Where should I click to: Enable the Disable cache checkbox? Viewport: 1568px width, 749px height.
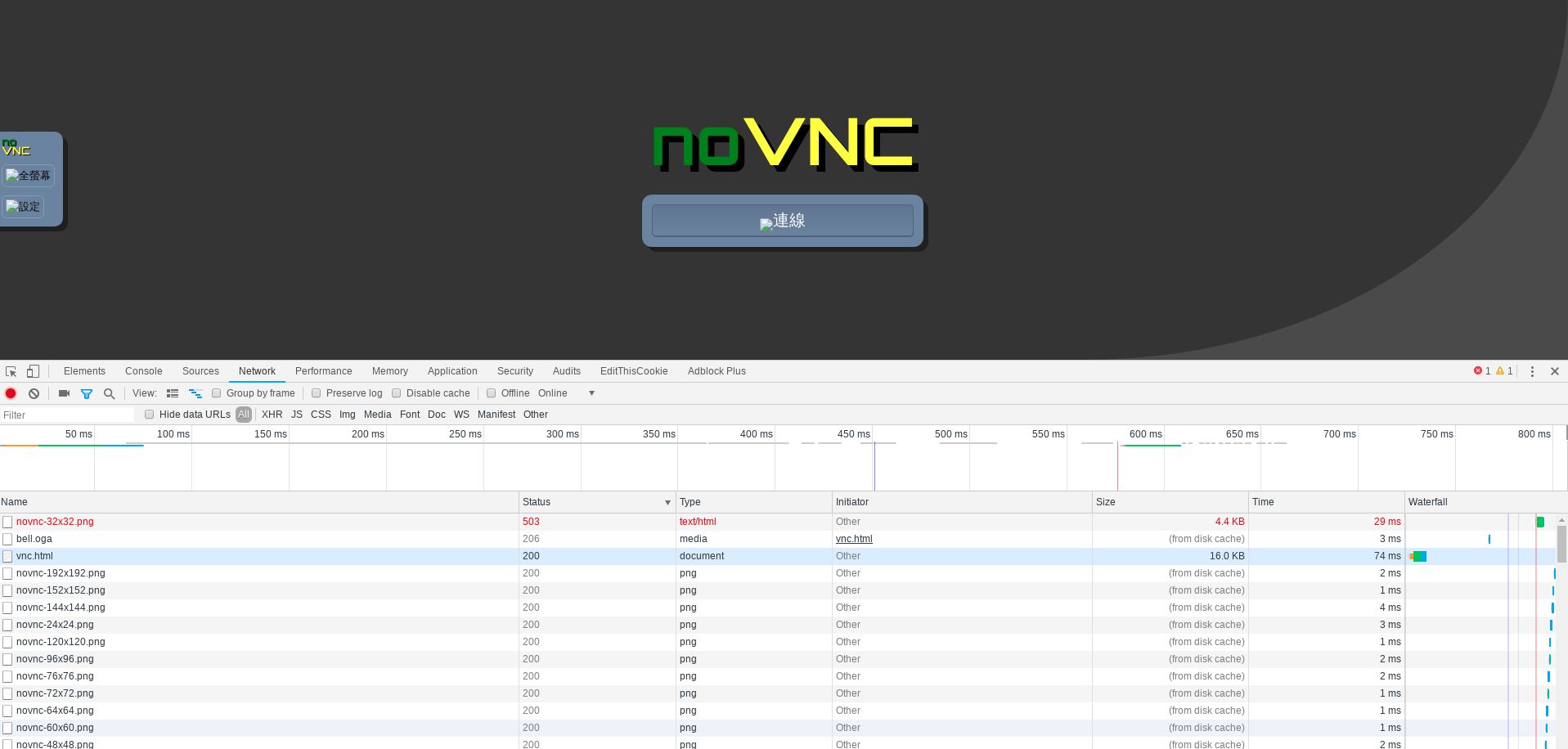[x=396, y=393]
